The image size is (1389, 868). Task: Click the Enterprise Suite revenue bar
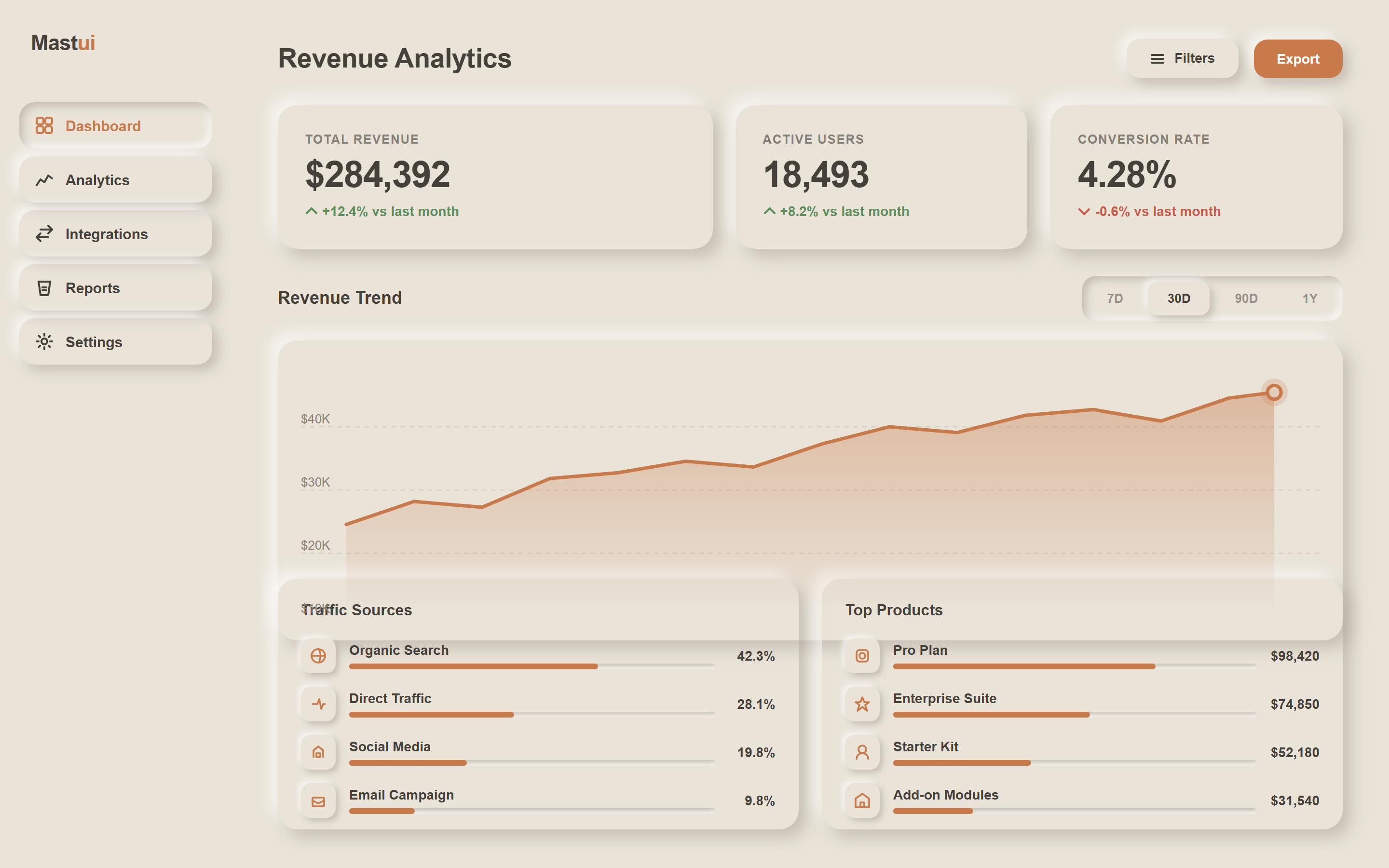tap(1075, 715)
